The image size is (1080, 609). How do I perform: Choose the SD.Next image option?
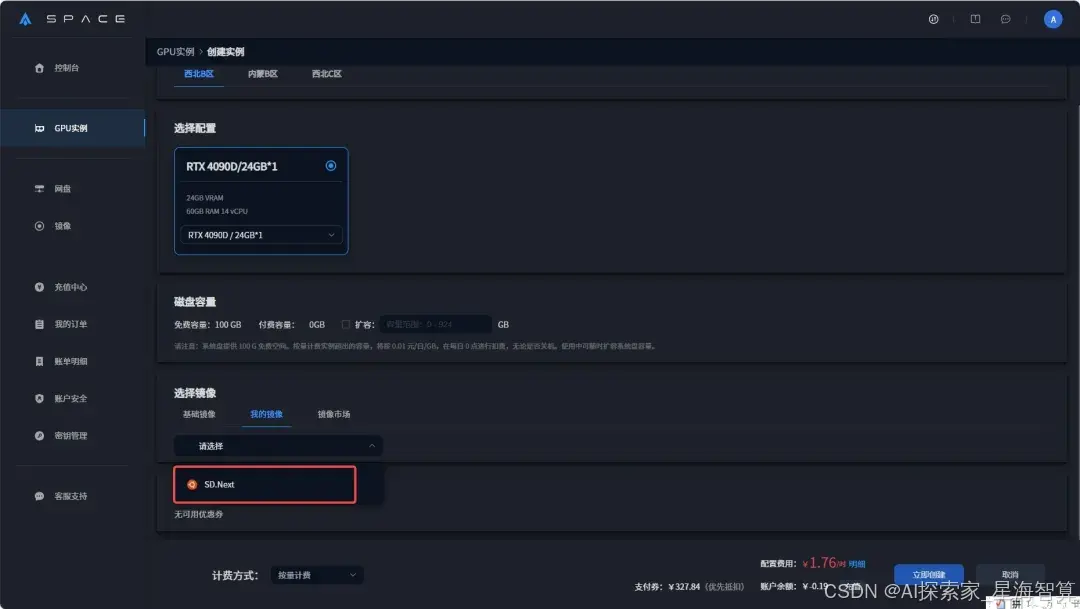coord(264,485)
